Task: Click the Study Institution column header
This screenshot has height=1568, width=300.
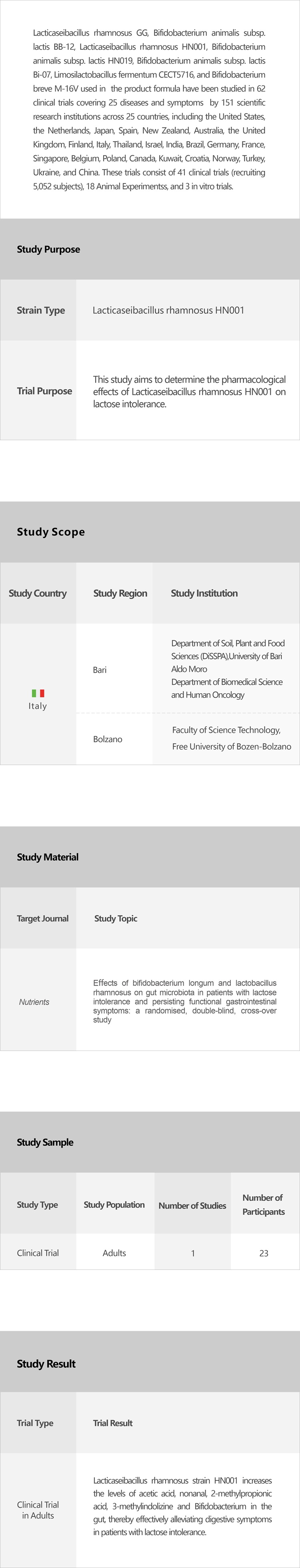Action: [204, 594]
